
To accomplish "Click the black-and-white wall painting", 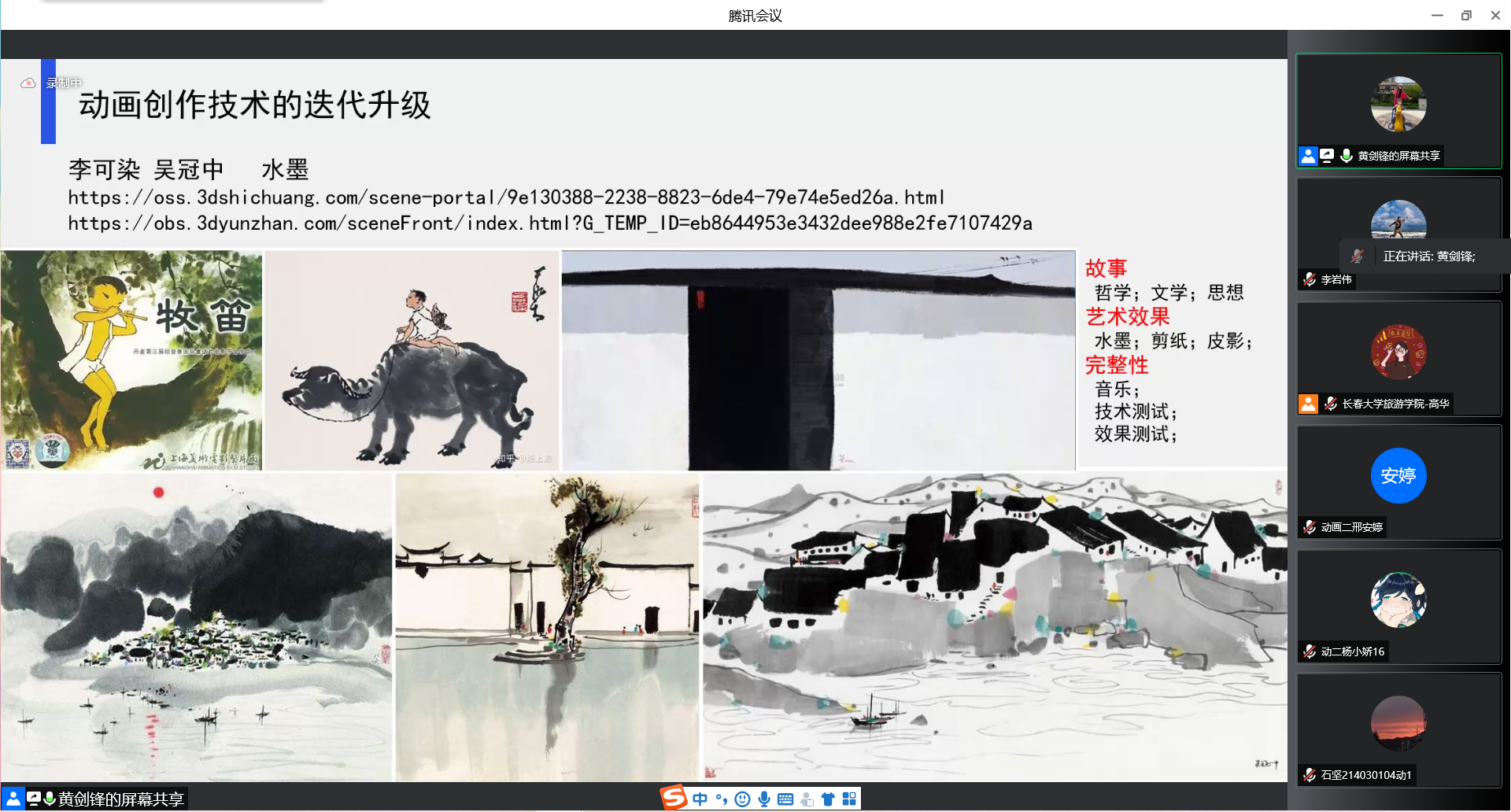I will (x=818, y=360).
